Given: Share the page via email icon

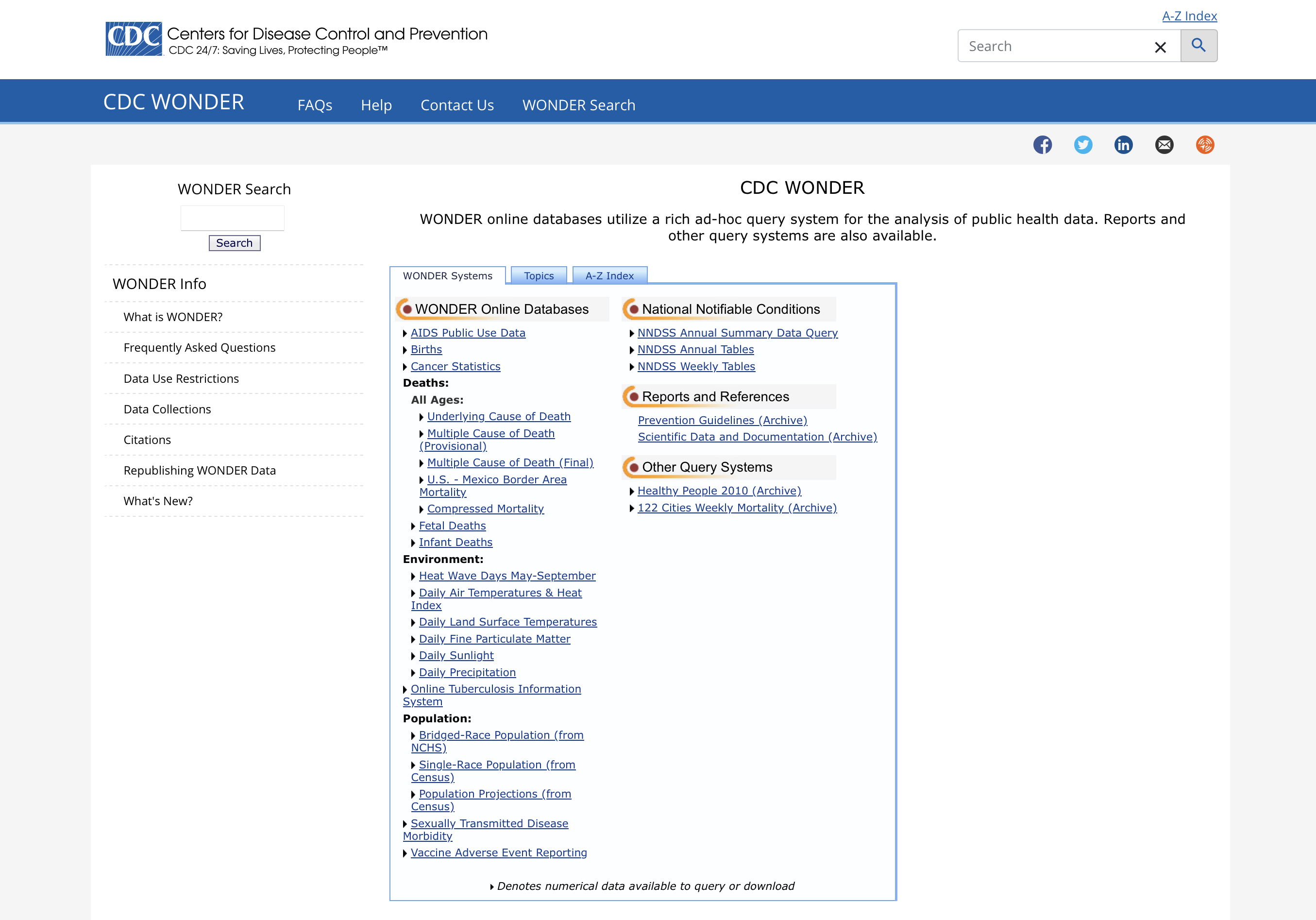Looking at the screenshot, I should [x=1164, y=144].
